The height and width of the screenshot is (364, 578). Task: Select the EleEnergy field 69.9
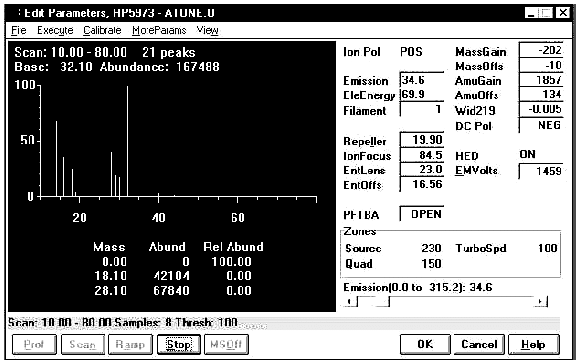(x=422, y=94)
